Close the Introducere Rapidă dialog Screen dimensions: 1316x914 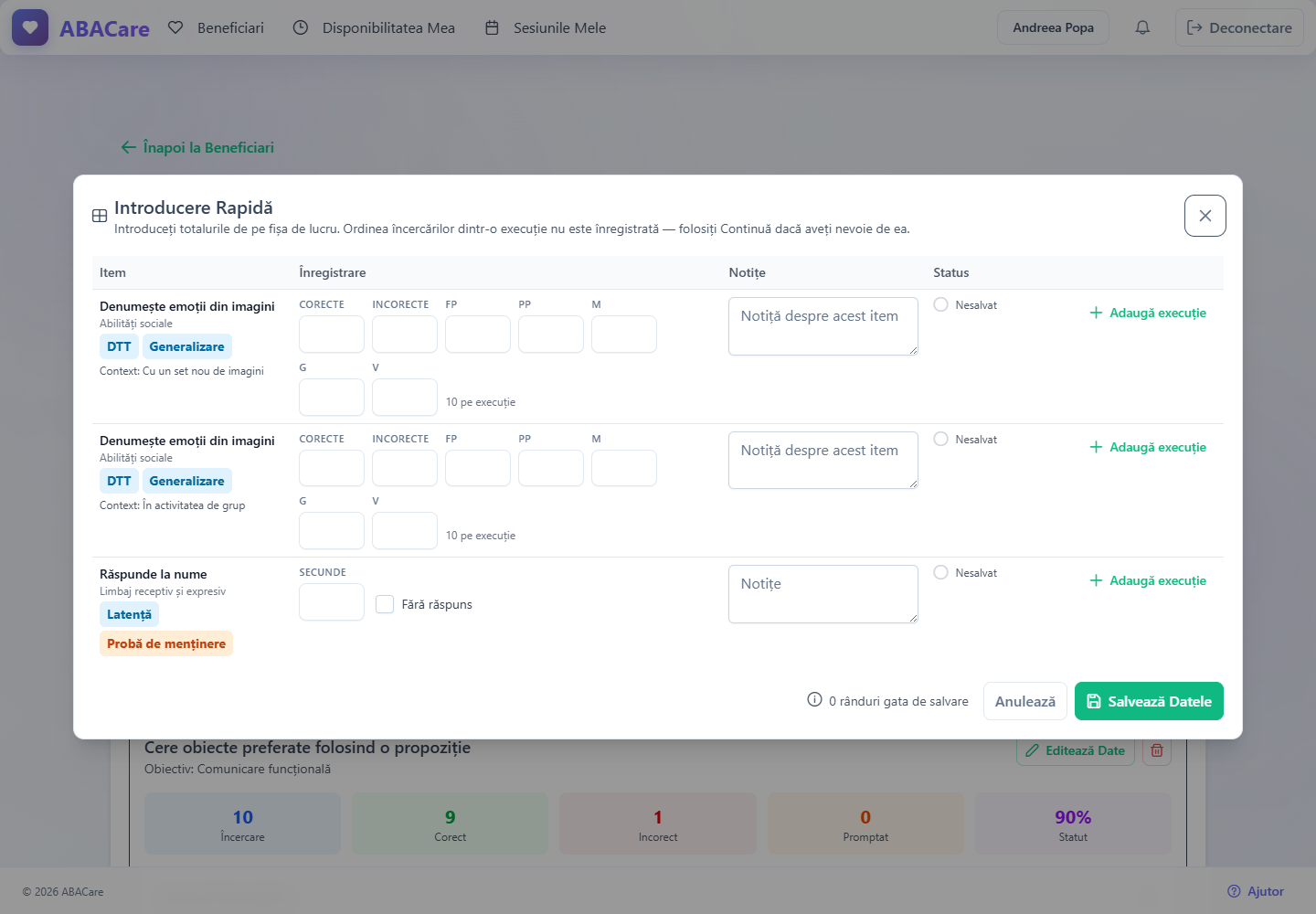click(x=1205, y=216)
